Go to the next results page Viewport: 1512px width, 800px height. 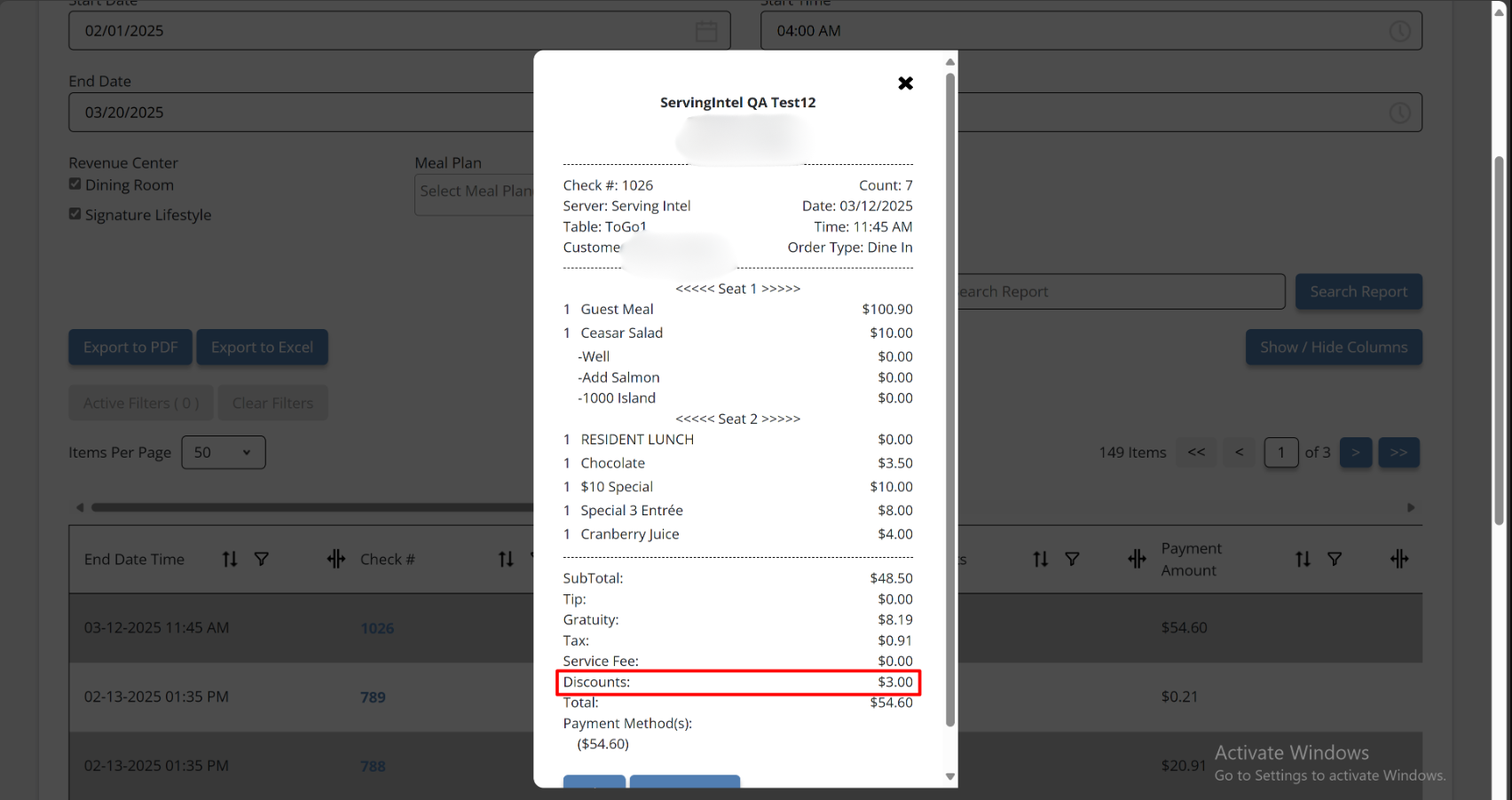click(x=1356, y=452)
